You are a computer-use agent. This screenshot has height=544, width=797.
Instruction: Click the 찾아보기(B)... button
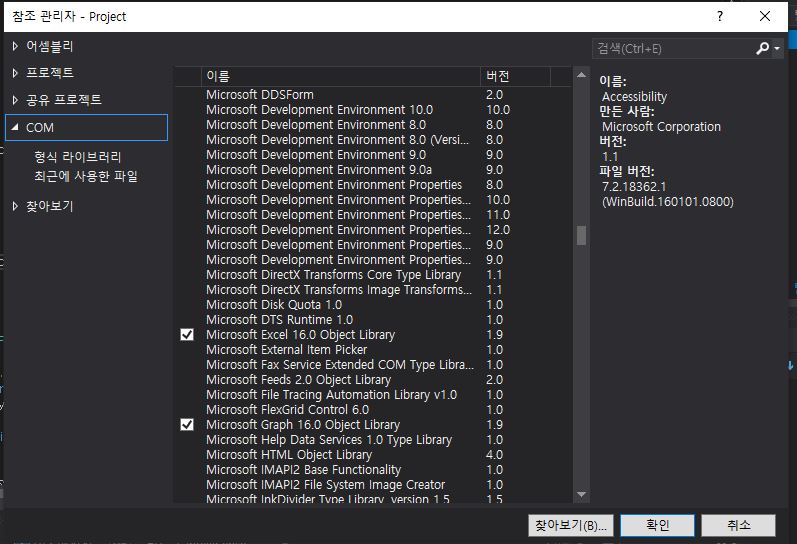click(571, 525)
